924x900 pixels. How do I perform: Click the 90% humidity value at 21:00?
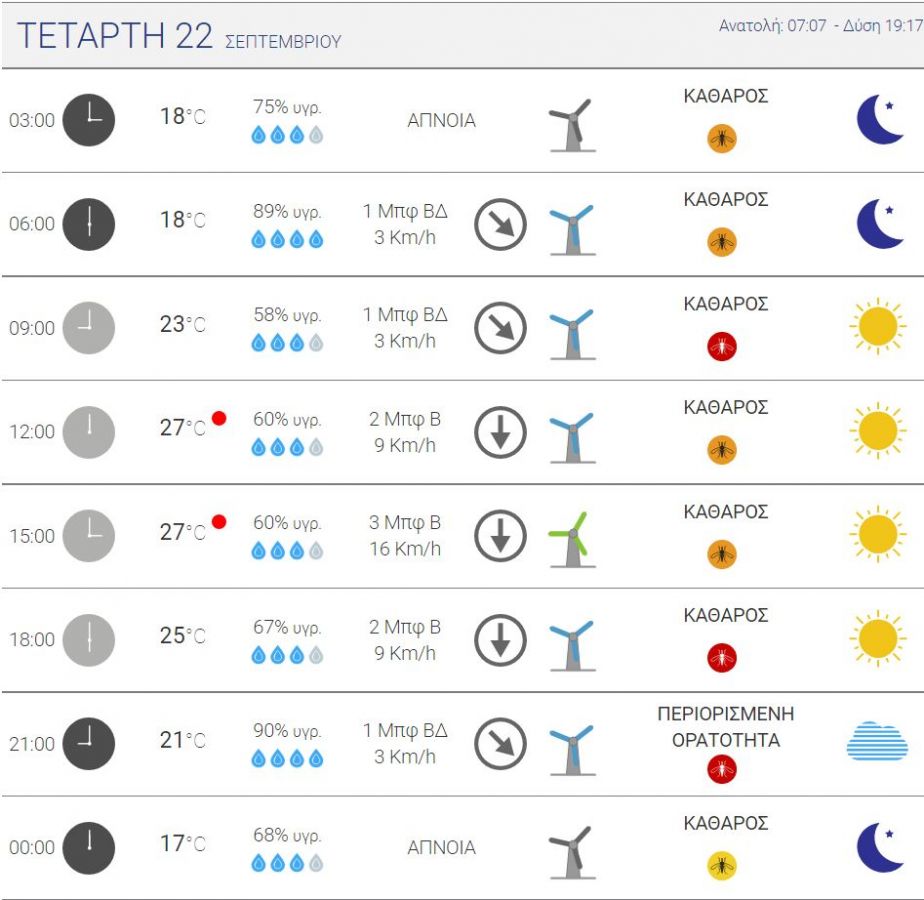[x=287, y=731]
